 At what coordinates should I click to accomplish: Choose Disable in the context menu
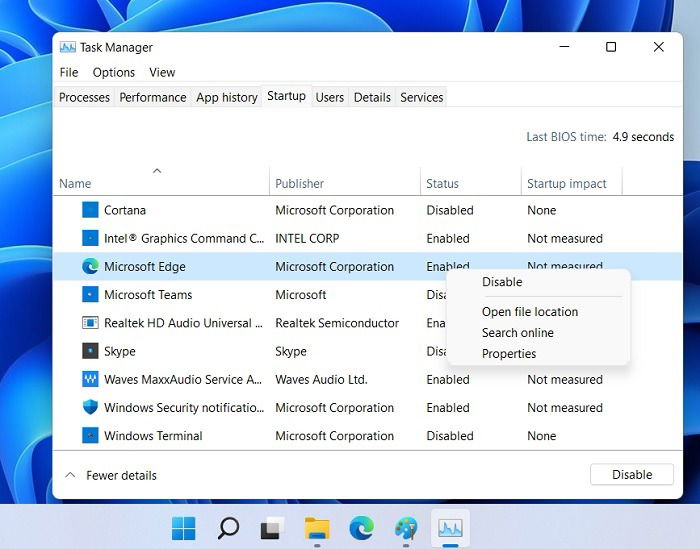pos(502,282)
